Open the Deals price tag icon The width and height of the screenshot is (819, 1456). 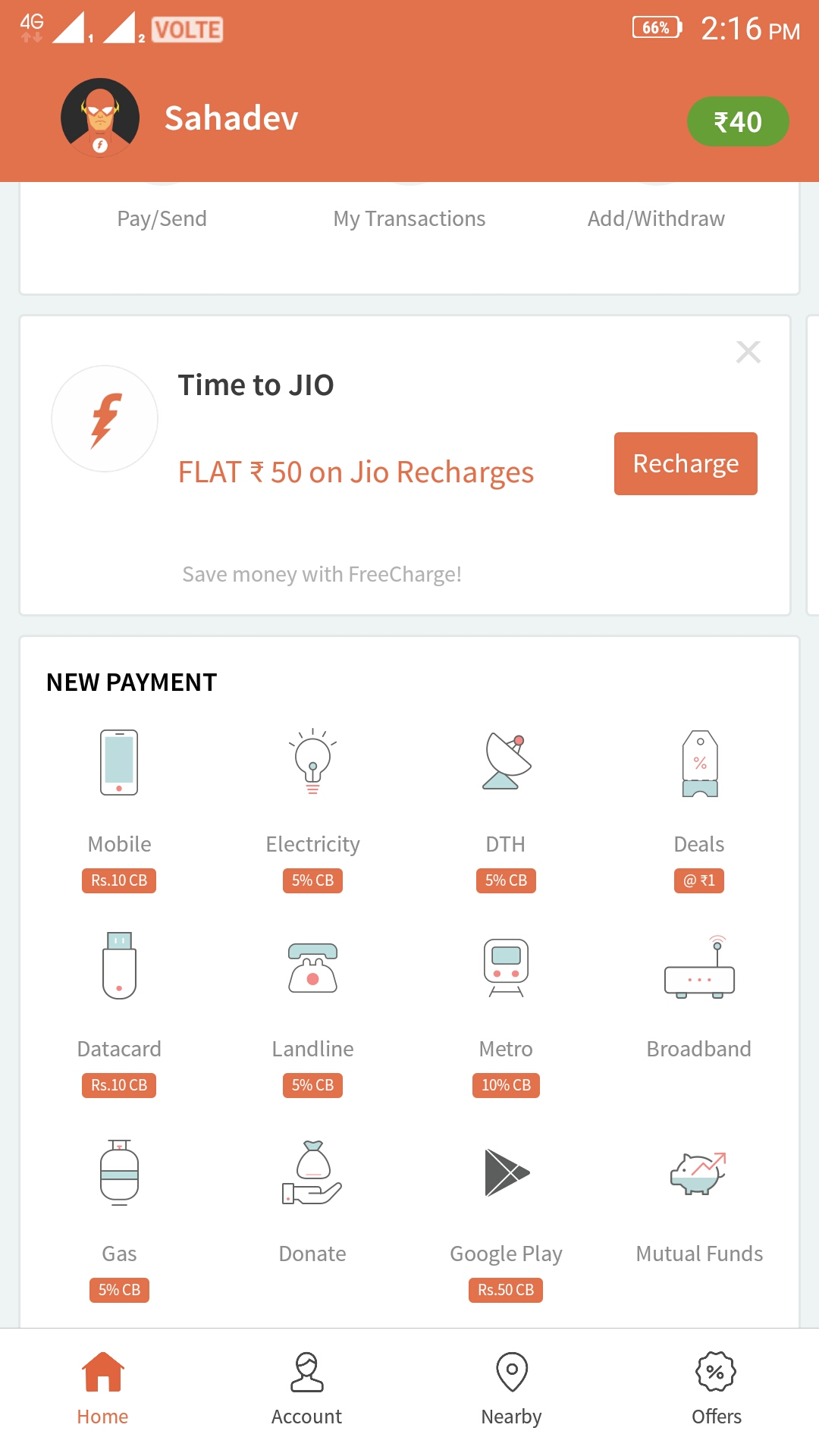(x=699, y=763)
